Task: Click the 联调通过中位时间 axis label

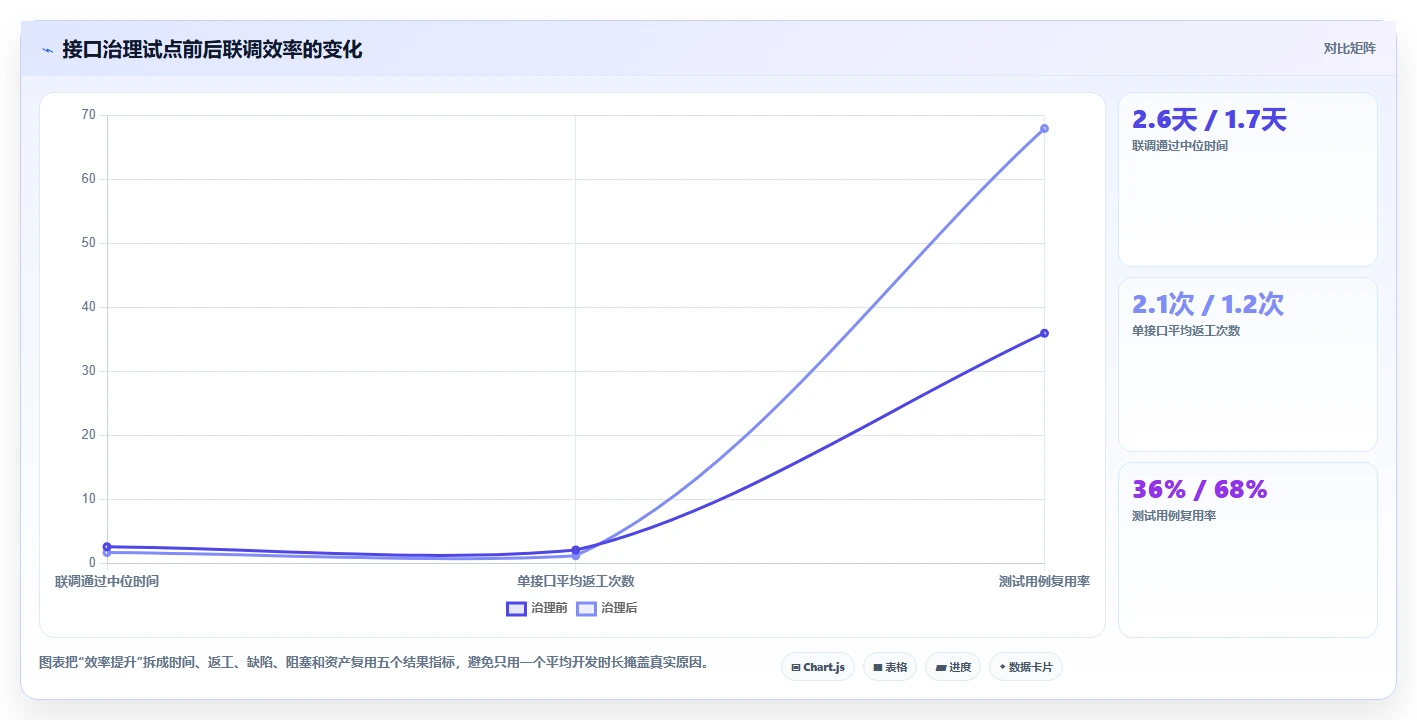Action: (107, 581)
